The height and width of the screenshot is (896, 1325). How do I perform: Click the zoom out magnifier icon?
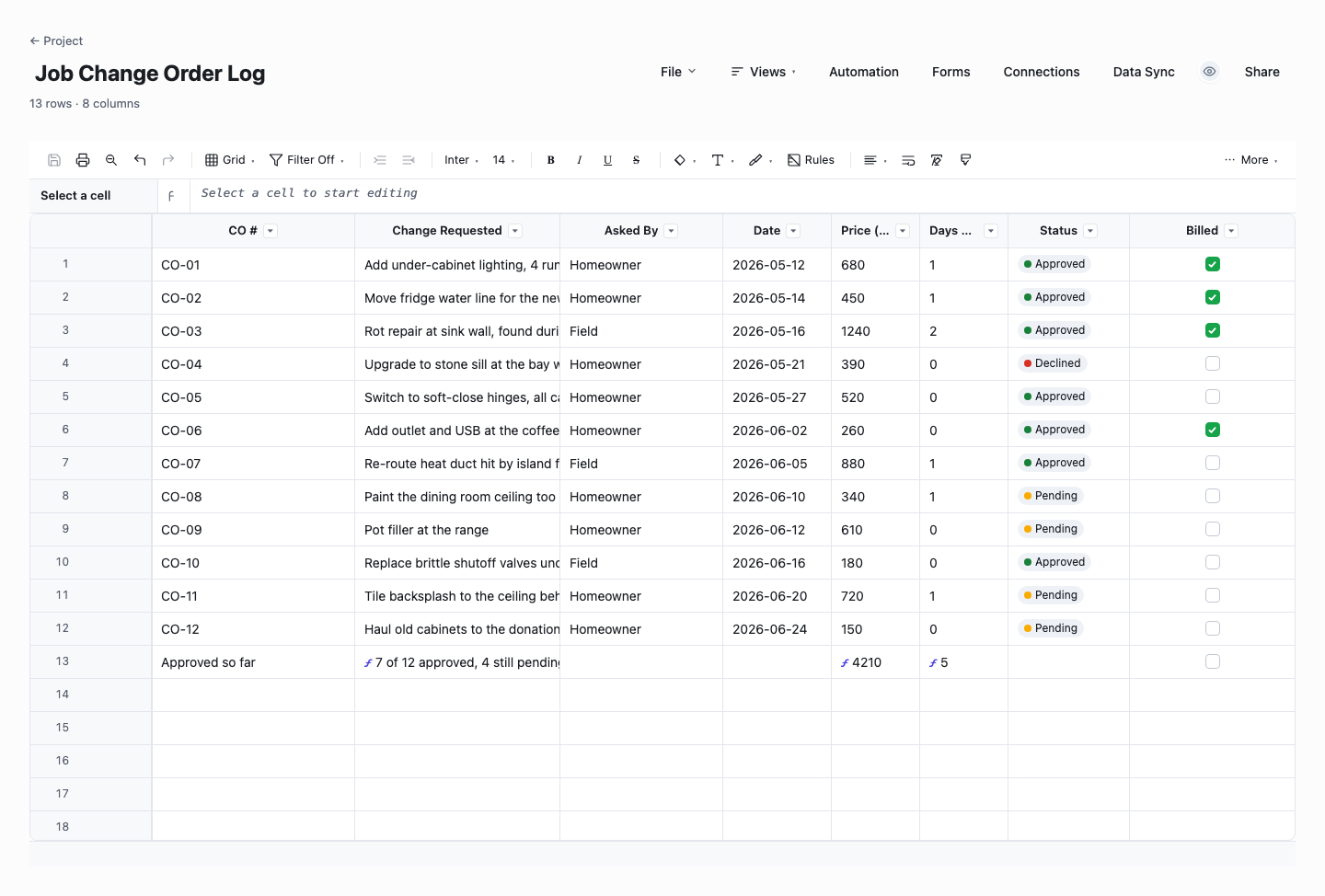coord(111,160)
